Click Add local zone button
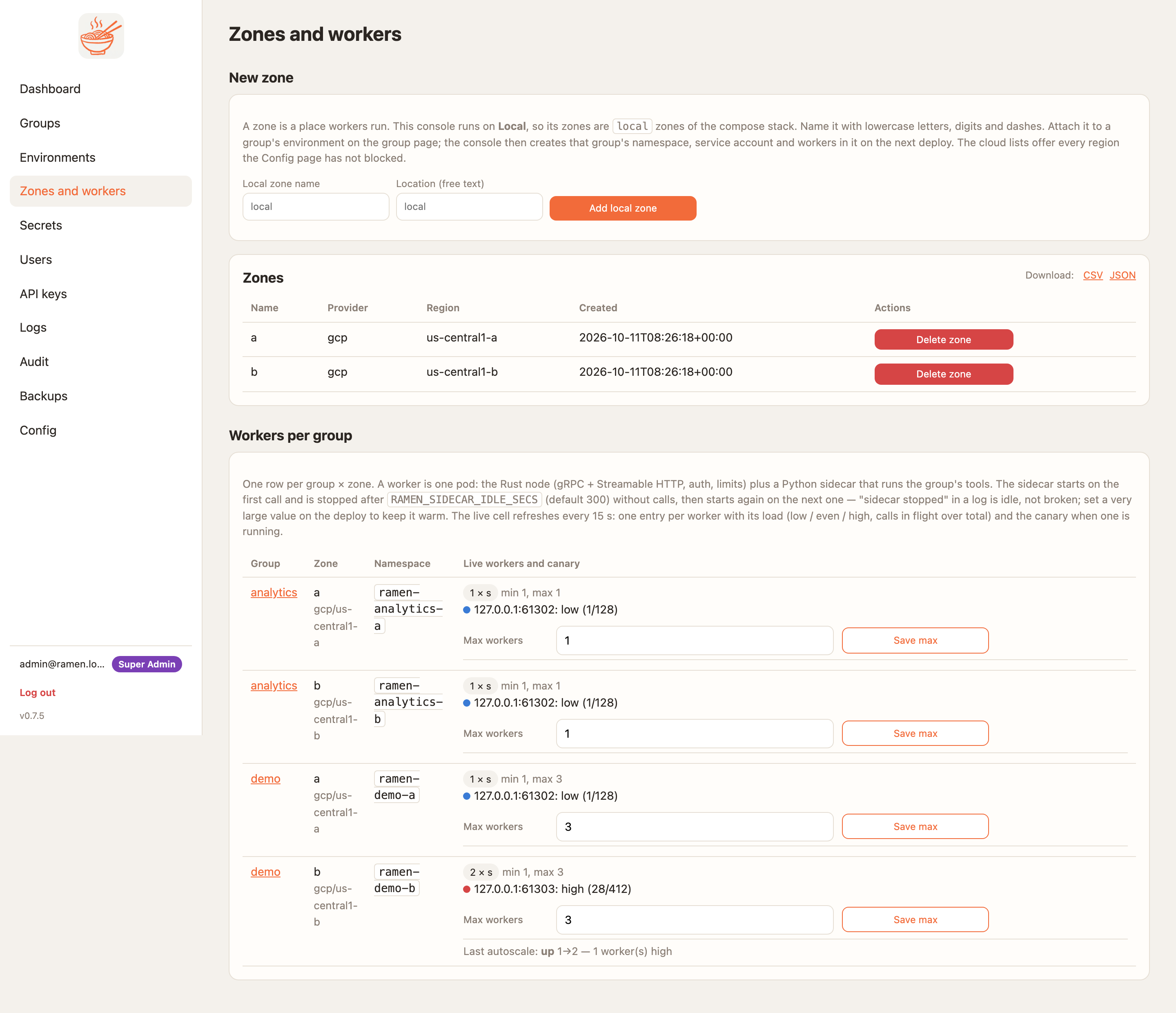 coord(623,208)
